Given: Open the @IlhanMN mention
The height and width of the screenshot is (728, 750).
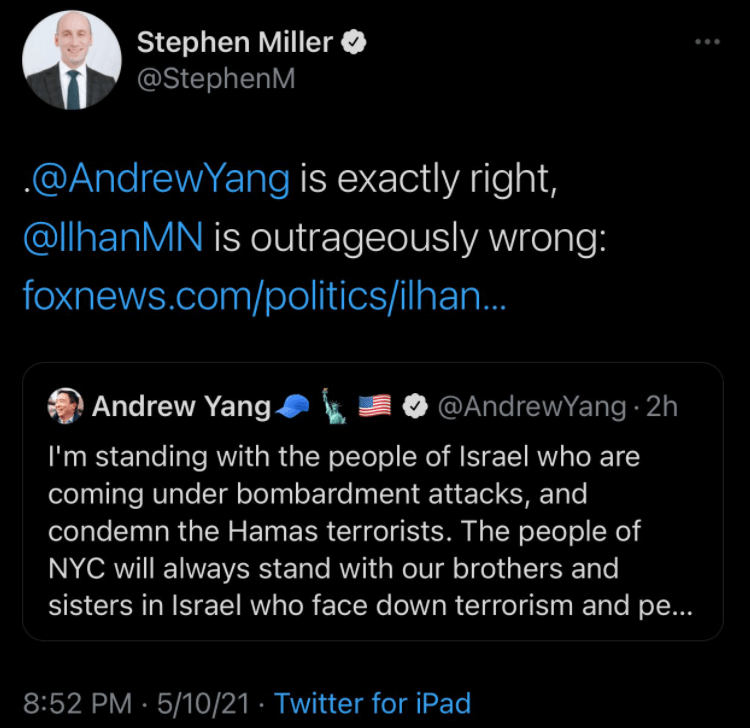Looking at the screenshot, I should coord(113,238).
